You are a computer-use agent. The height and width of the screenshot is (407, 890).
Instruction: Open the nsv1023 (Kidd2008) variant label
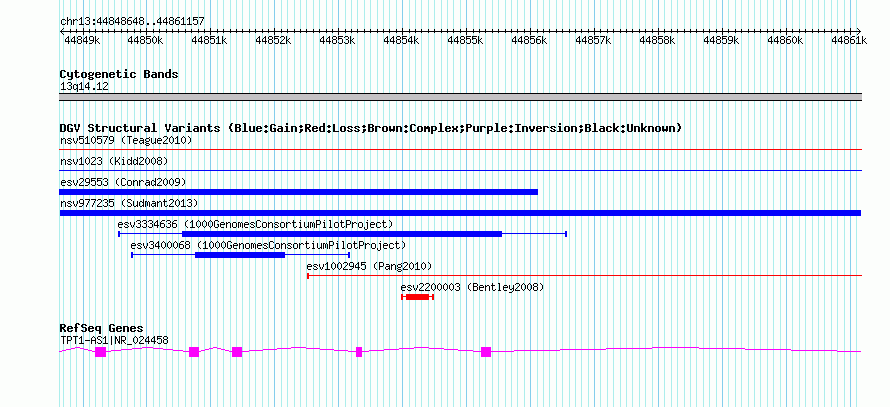tap(114, 161)
